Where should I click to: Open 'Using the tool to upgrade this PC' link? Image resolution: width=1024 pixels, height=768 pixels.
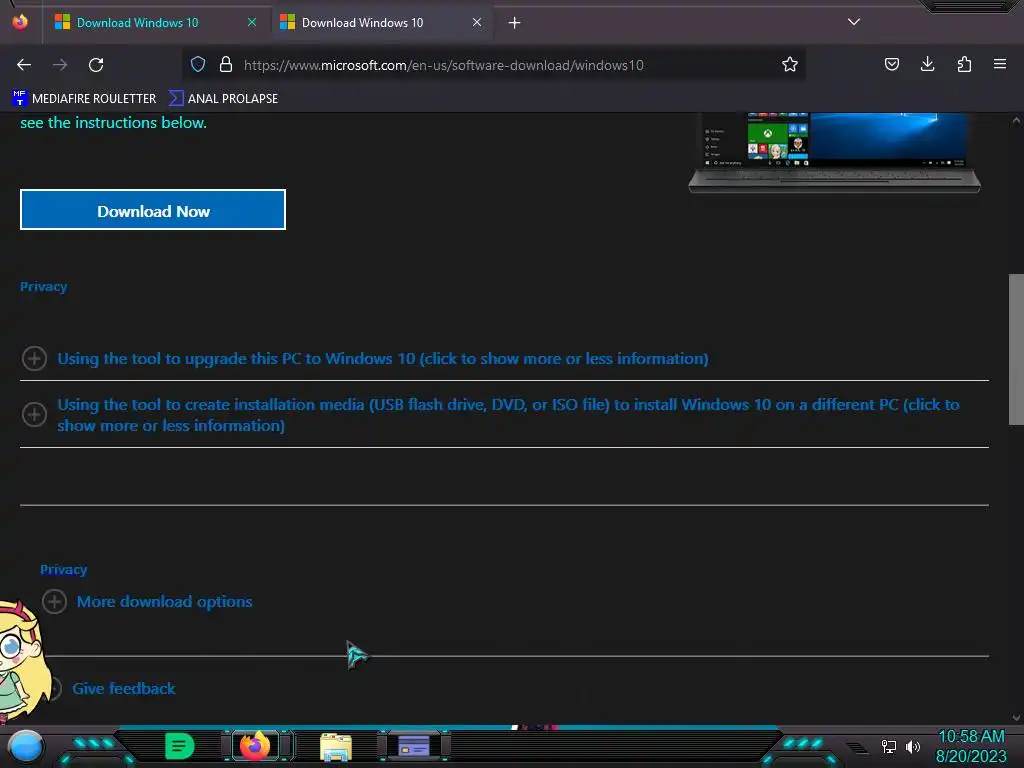[x=383, y=359]
